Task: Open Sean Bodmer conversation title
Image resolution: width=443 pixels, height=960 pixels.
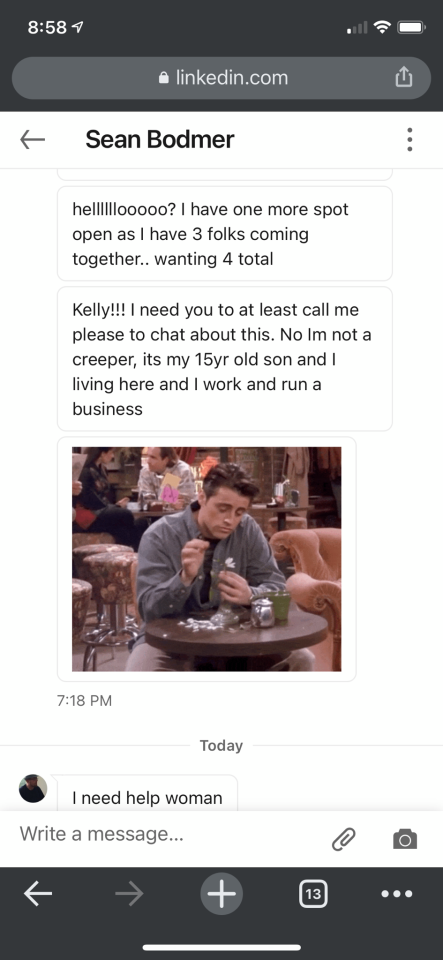Action: click(160, 140)
